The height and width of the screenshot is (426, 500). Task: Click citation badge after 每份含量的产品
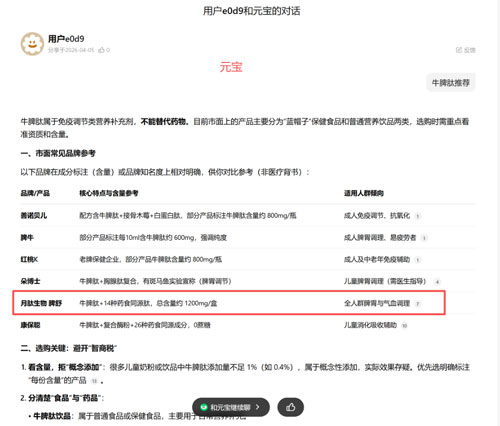pos(94,381)
